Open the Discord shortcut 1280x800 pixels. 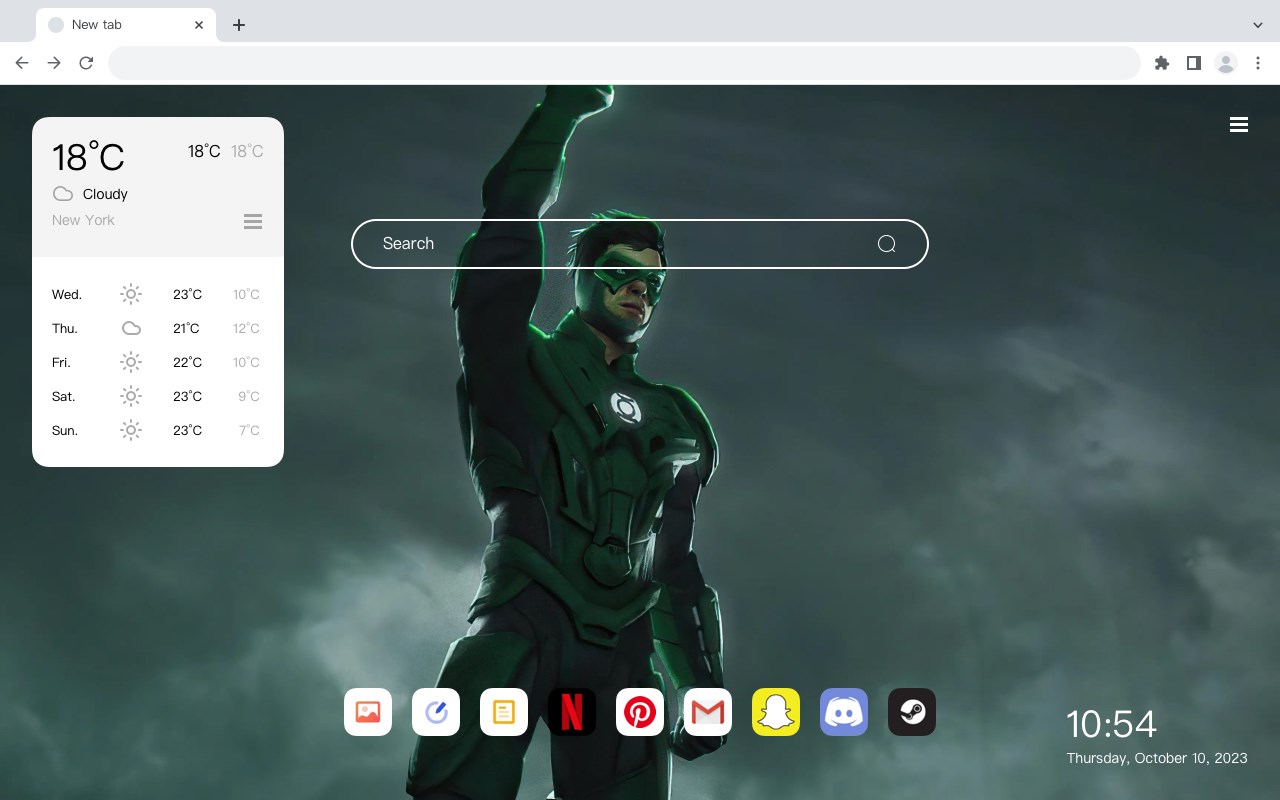click(844, 712)
